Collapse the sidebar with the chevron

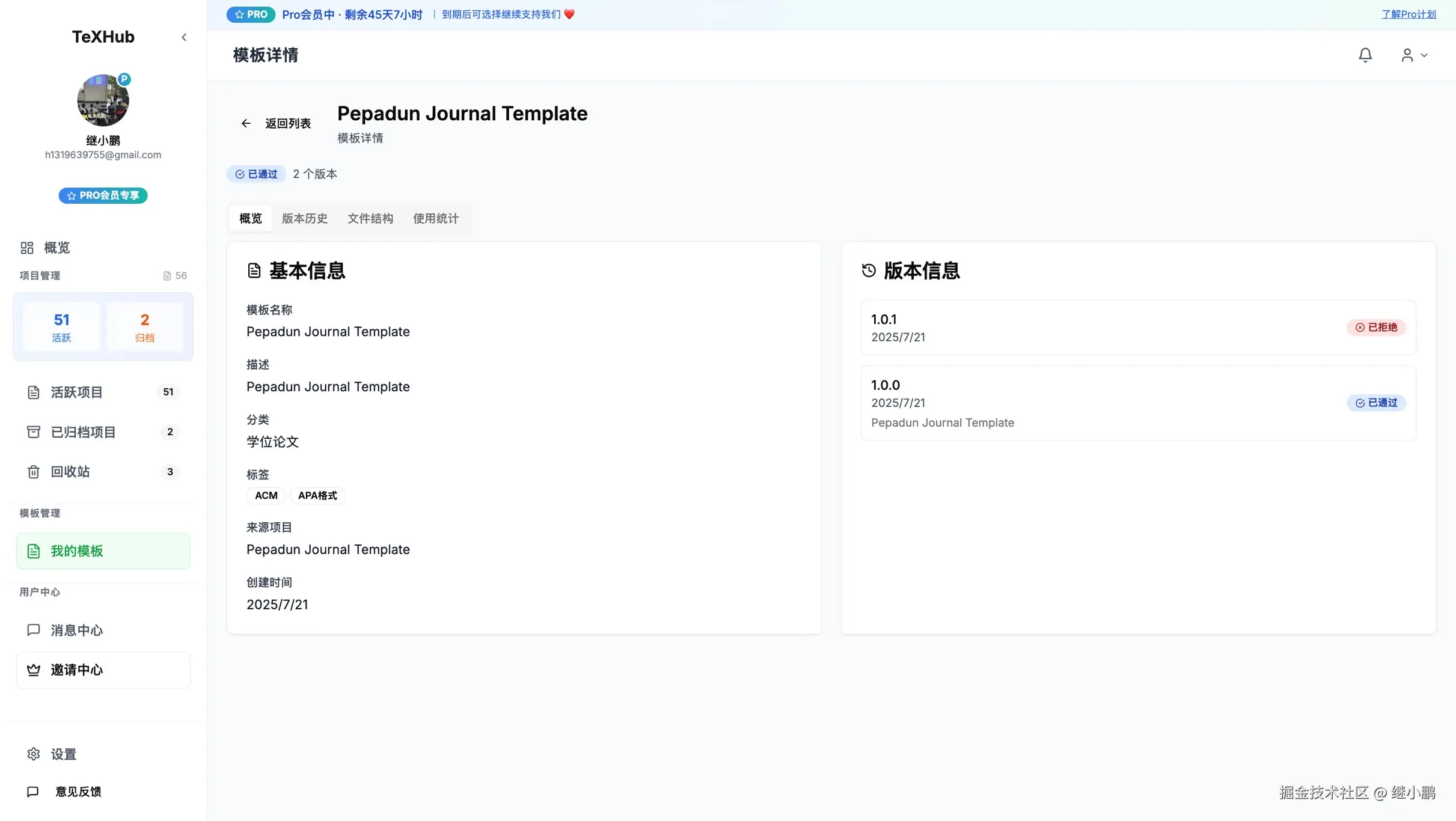click(184, 37)
